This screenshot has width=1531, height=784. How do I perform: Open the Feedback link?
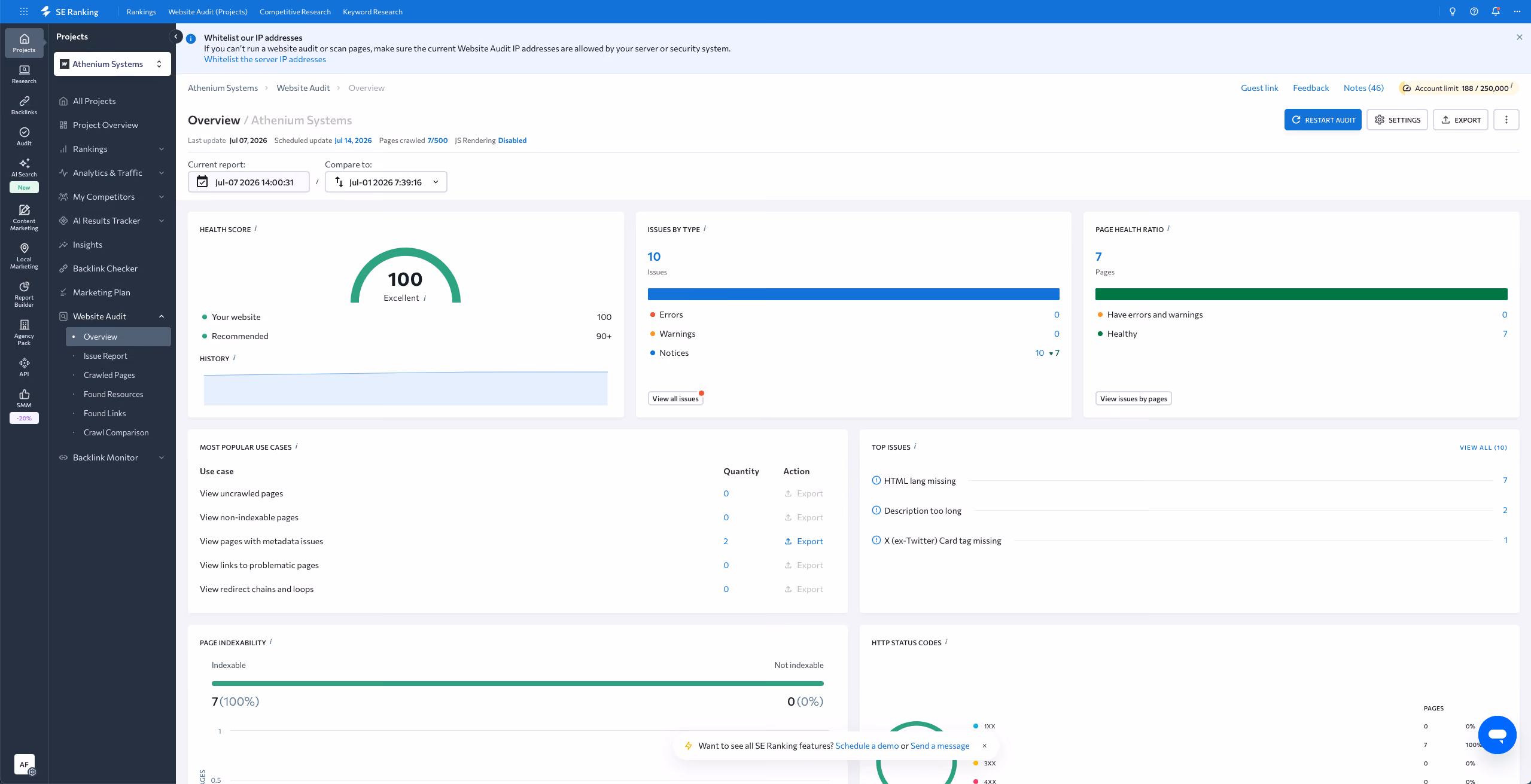click(1311, 88)
